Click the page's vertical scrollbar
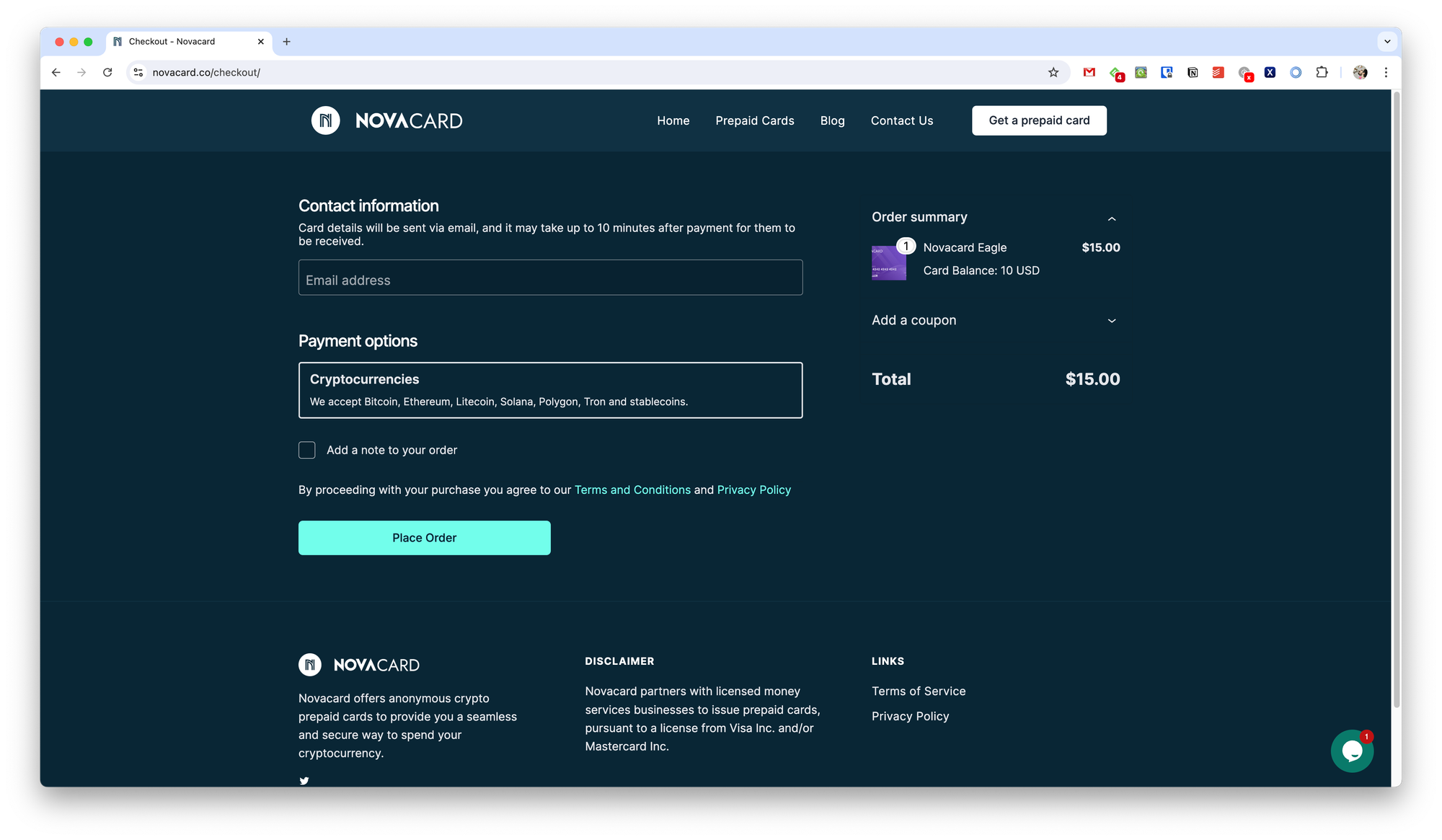The height and width of the screenshot is (840, 1442). [1396, 397]
